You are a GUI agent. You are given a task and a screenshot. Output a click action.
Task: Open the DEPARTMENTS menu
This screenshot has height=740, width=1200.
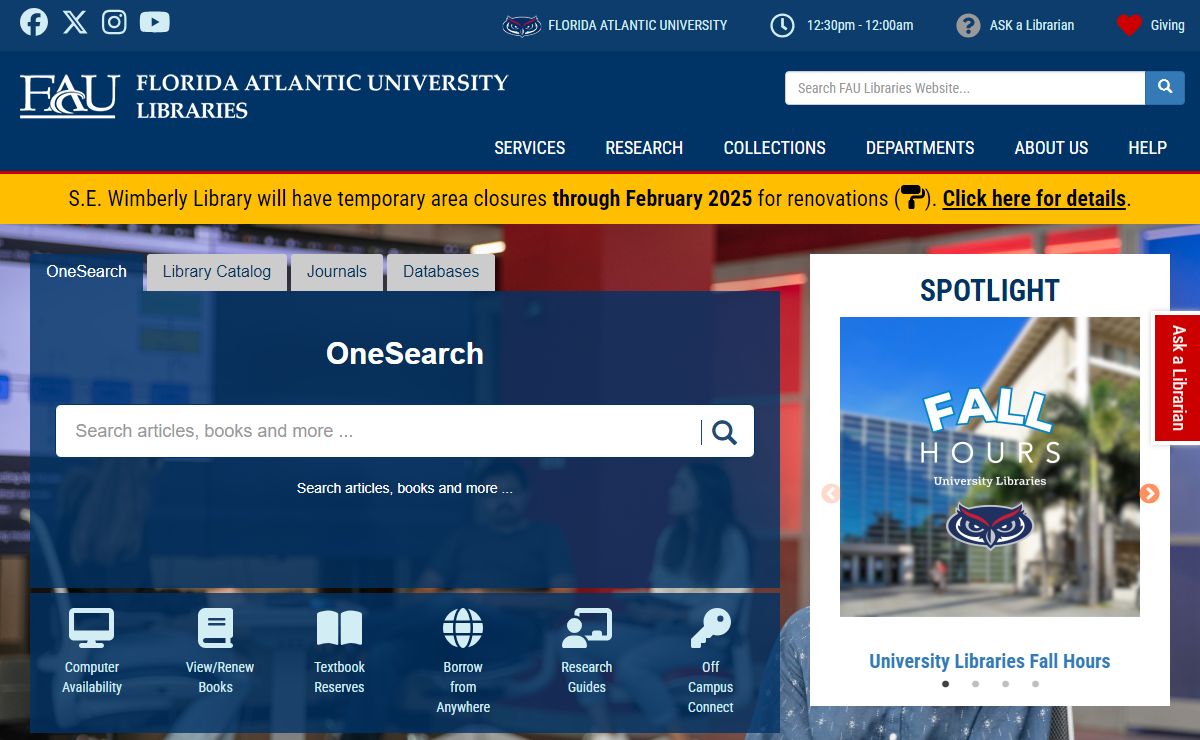920,148
